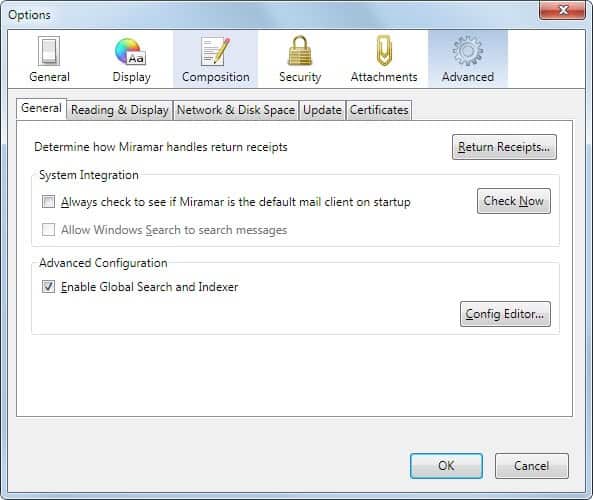Open the Return Receipts dialog
The width and height of the screenshot is (593, 500).
click(x=504, y=147)
